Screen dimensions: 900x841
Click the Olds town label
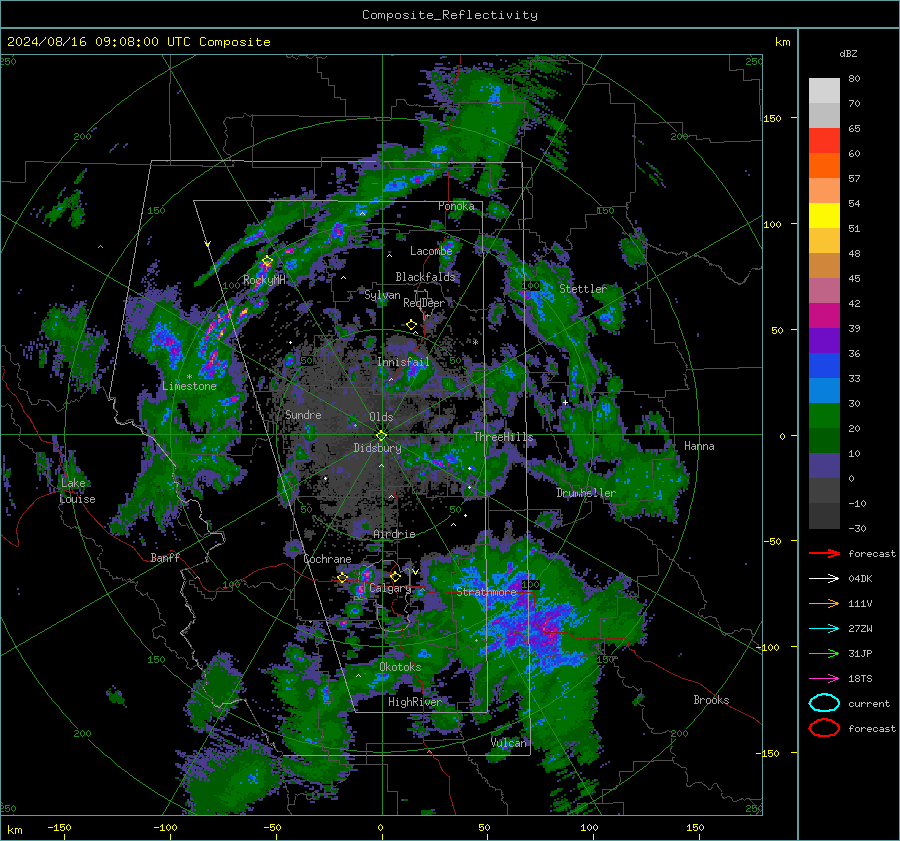(x=381, y=417)
